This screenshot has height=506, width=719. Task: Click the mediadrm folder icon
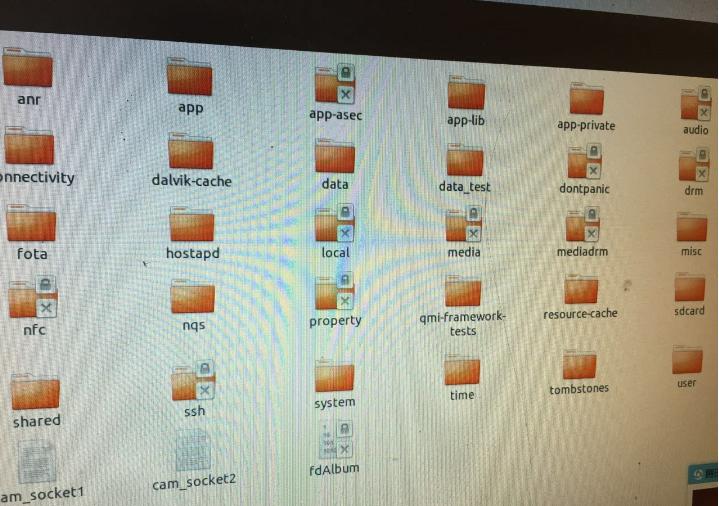click(582, 225)
